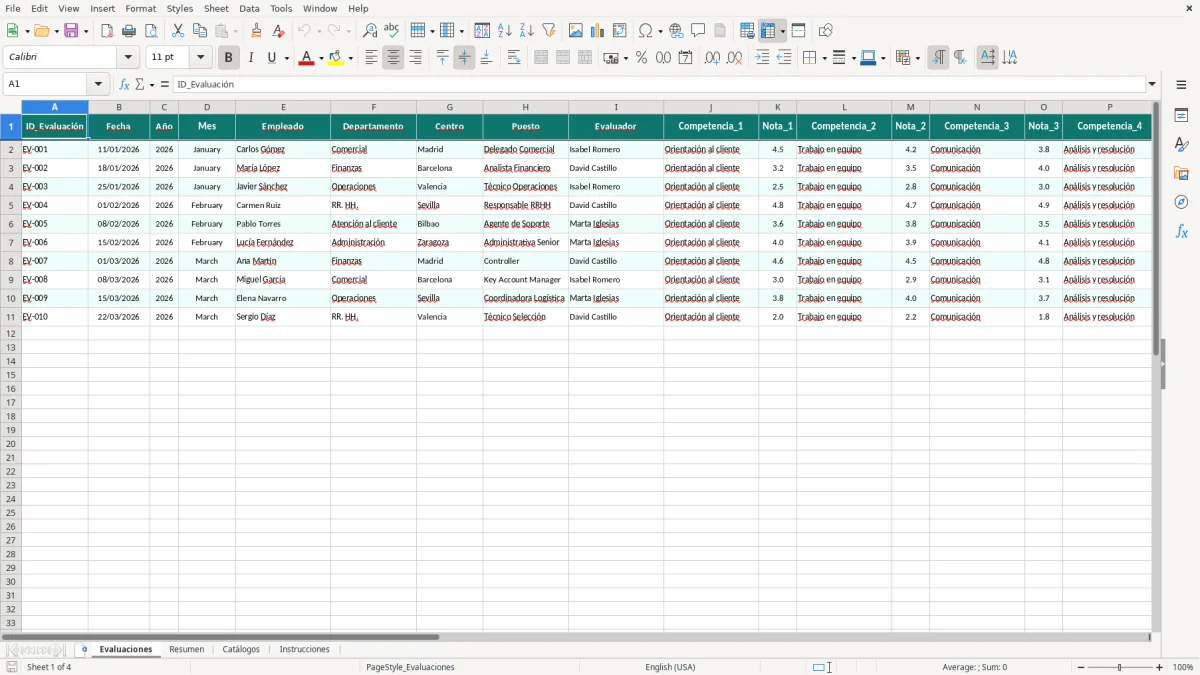Insert Special Character omega icon
1200x675 pixels.
coord(646,31)
